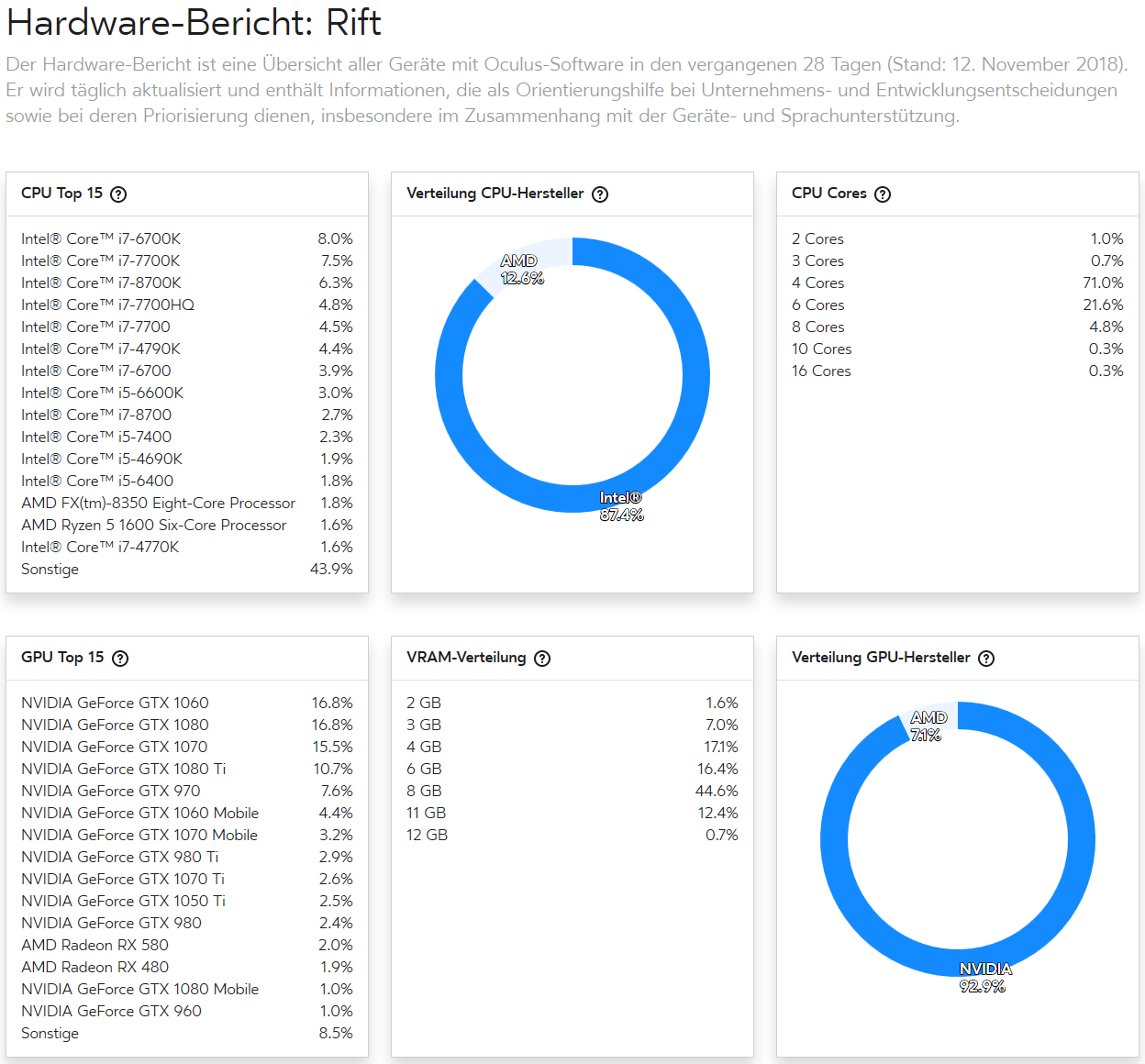Select the Intel Core i5-7400 row
The image size is (1145, 1064).
pos(187,437)
